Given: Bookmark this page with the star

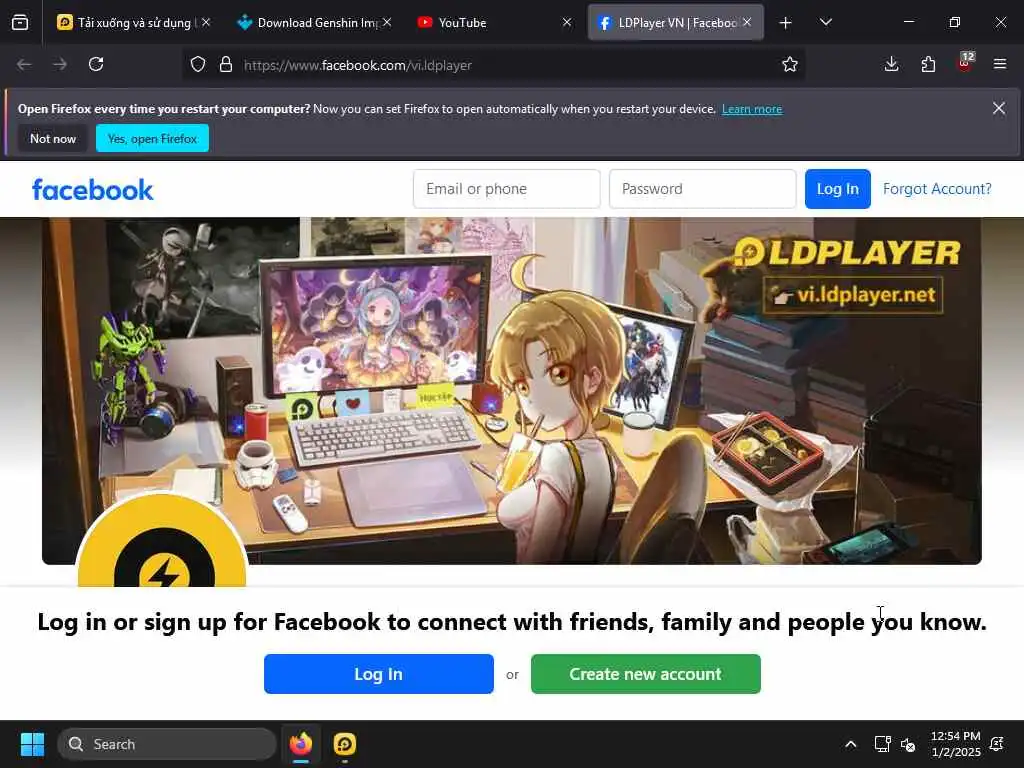Looking at the screenshot, I should point(790,64).
